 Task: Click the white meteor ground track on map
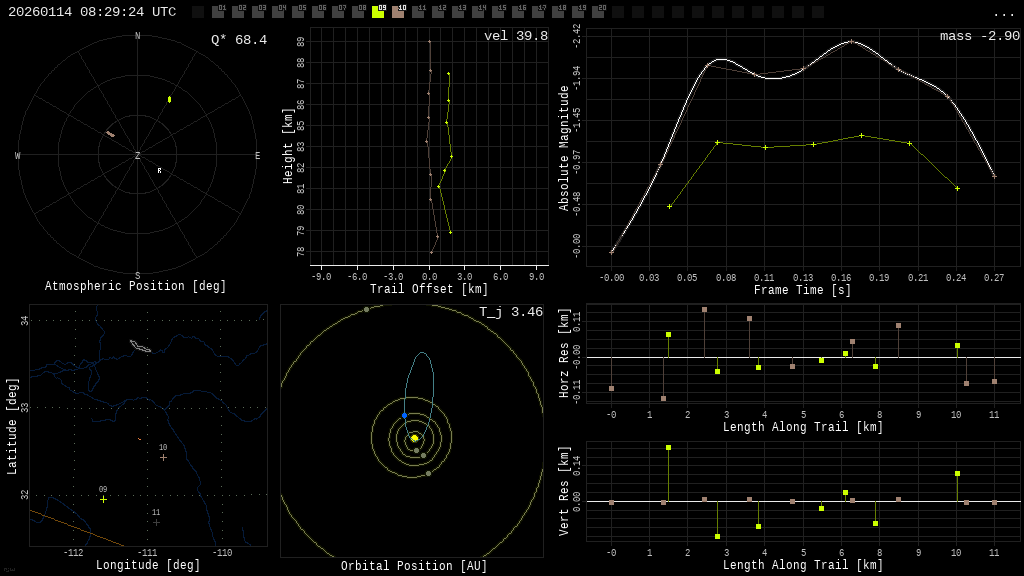140,346
